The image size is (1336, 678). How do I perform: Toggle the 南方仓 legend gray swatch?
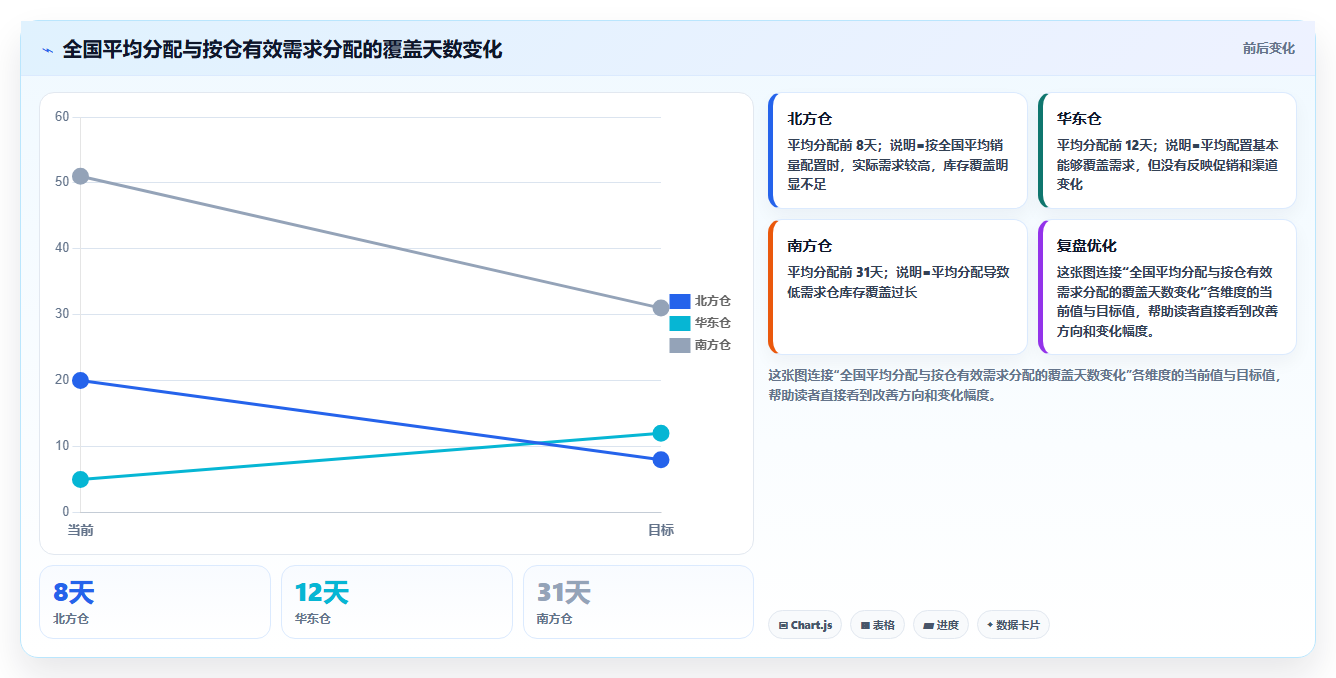680,345
